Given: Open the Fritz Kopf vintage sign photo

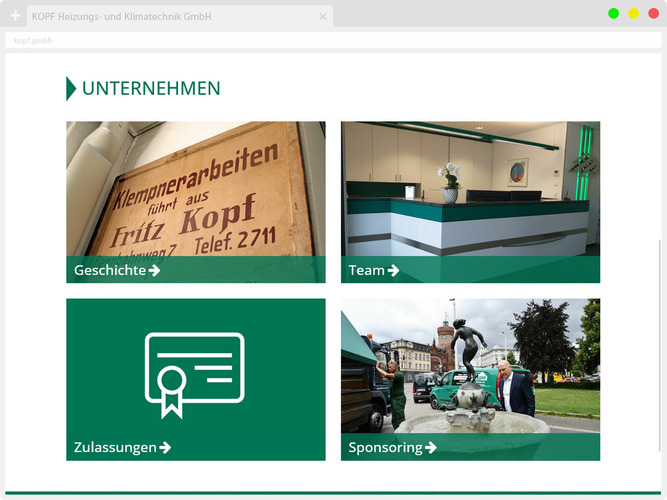Looking at the screenshot, I should (x=195, y=188).
